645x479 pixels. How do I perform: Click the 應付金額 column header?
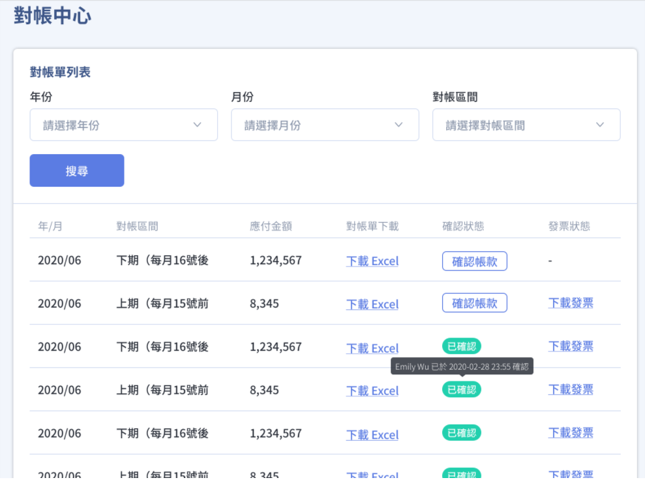270,226
